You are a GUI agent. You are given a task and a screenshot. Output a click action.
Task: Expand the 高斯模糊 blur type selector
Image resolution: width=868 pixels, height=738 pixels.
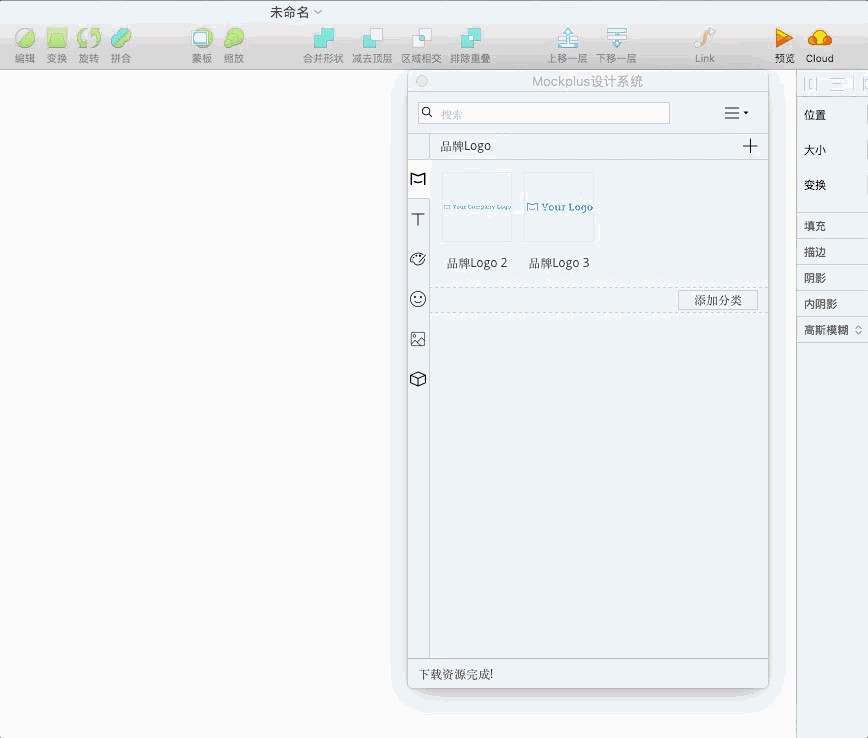[858, 330]
